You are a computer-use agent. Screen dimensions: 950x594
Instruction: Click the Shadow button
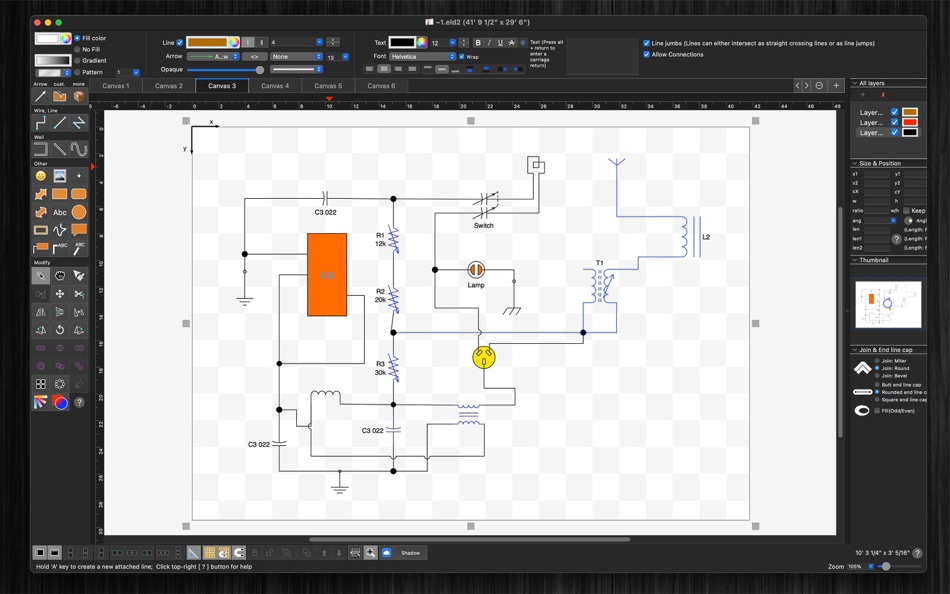tap(410, 553)
